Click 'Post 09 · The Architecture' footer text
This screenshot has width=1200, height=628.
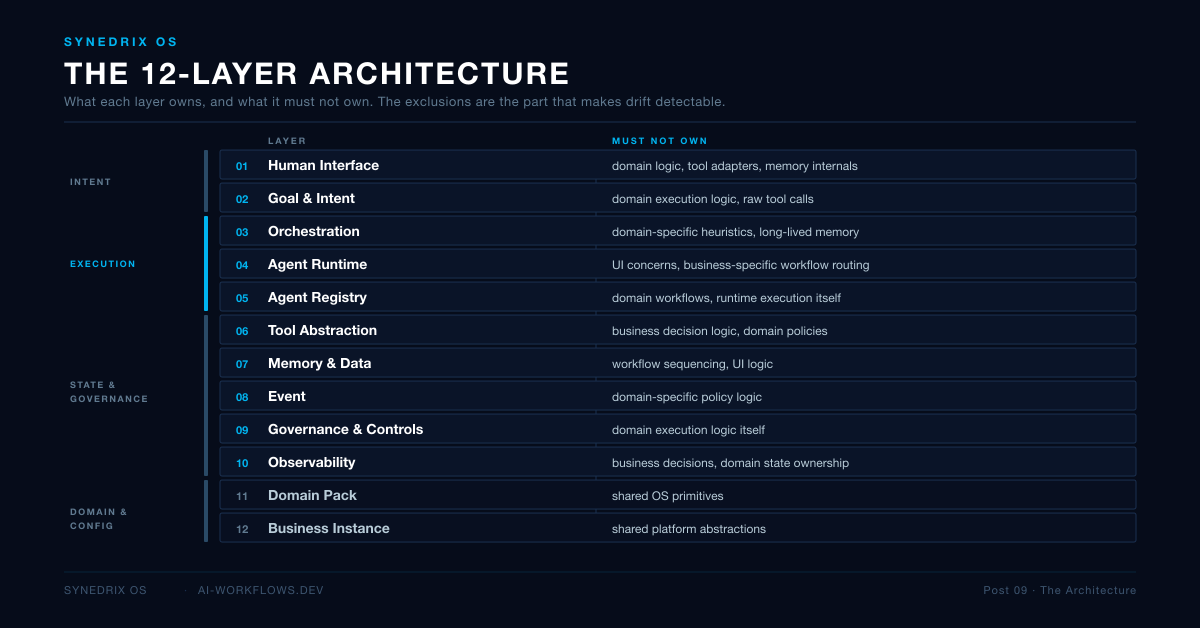coord(1060,590)
